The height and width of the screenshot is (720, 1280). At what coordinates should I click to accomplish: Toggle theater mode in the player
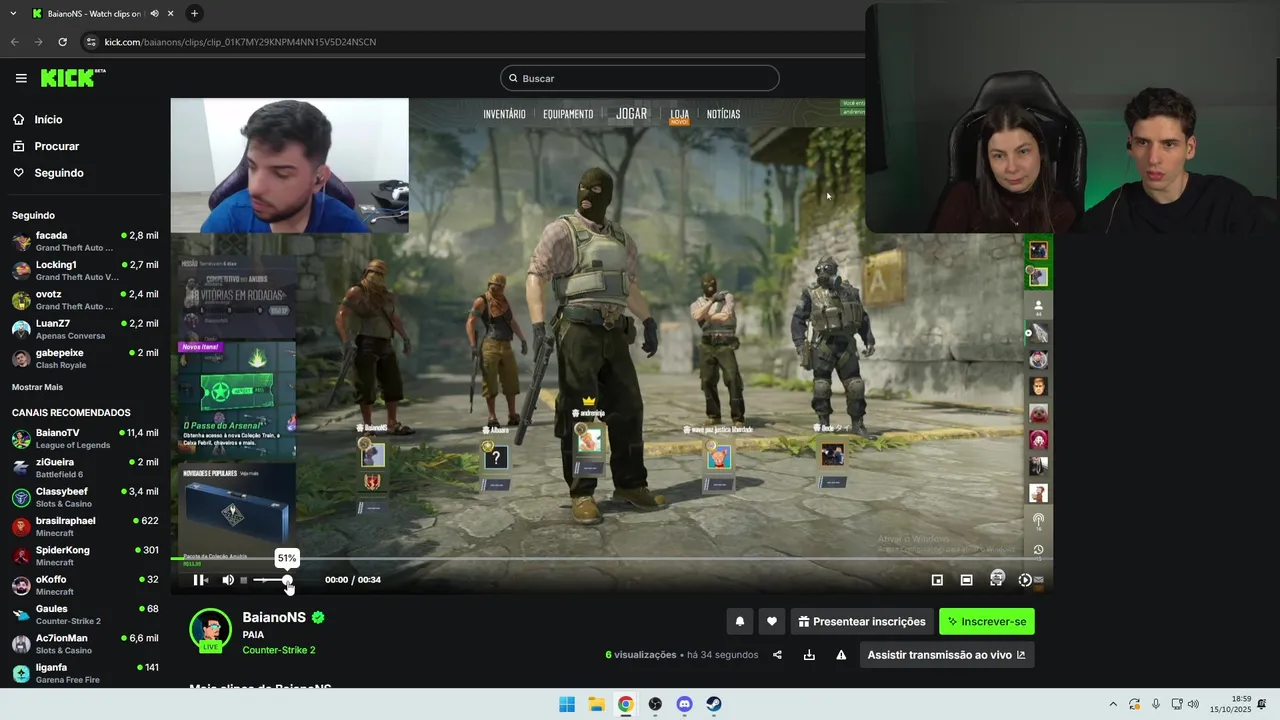[966, 580]
